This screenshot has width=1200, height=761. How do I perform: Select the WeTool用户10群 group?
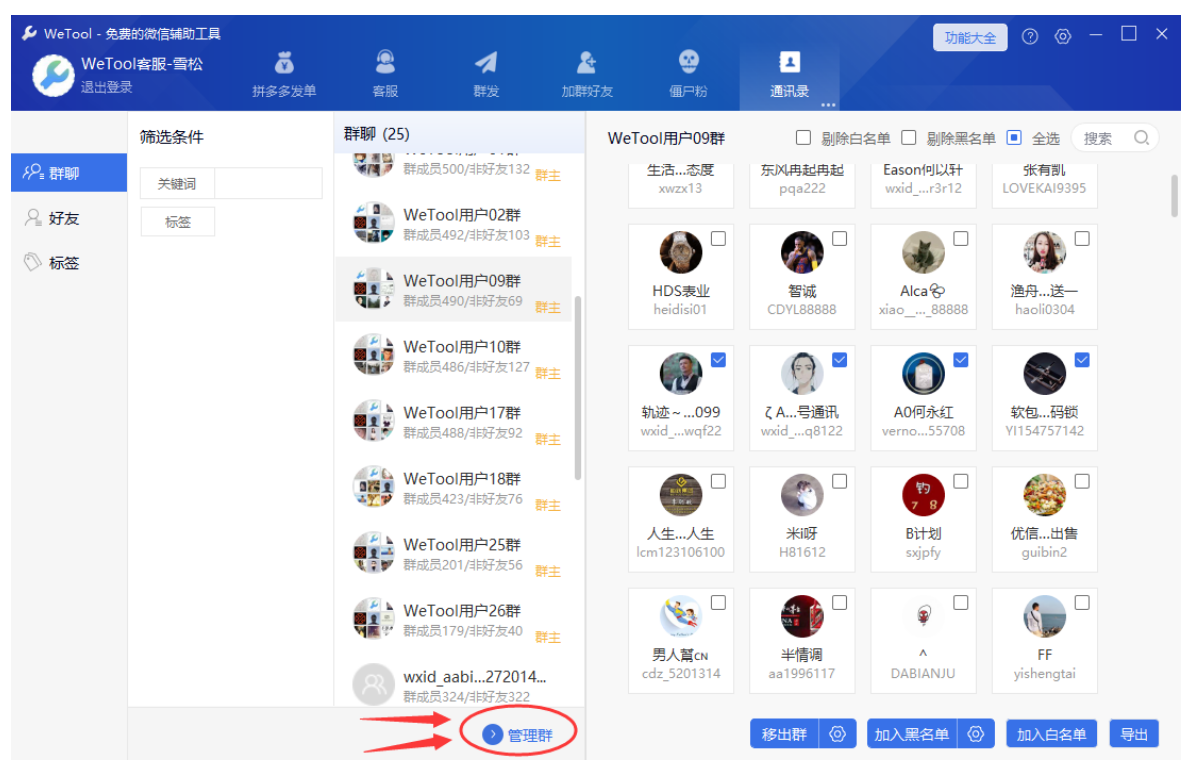(453, 355)
